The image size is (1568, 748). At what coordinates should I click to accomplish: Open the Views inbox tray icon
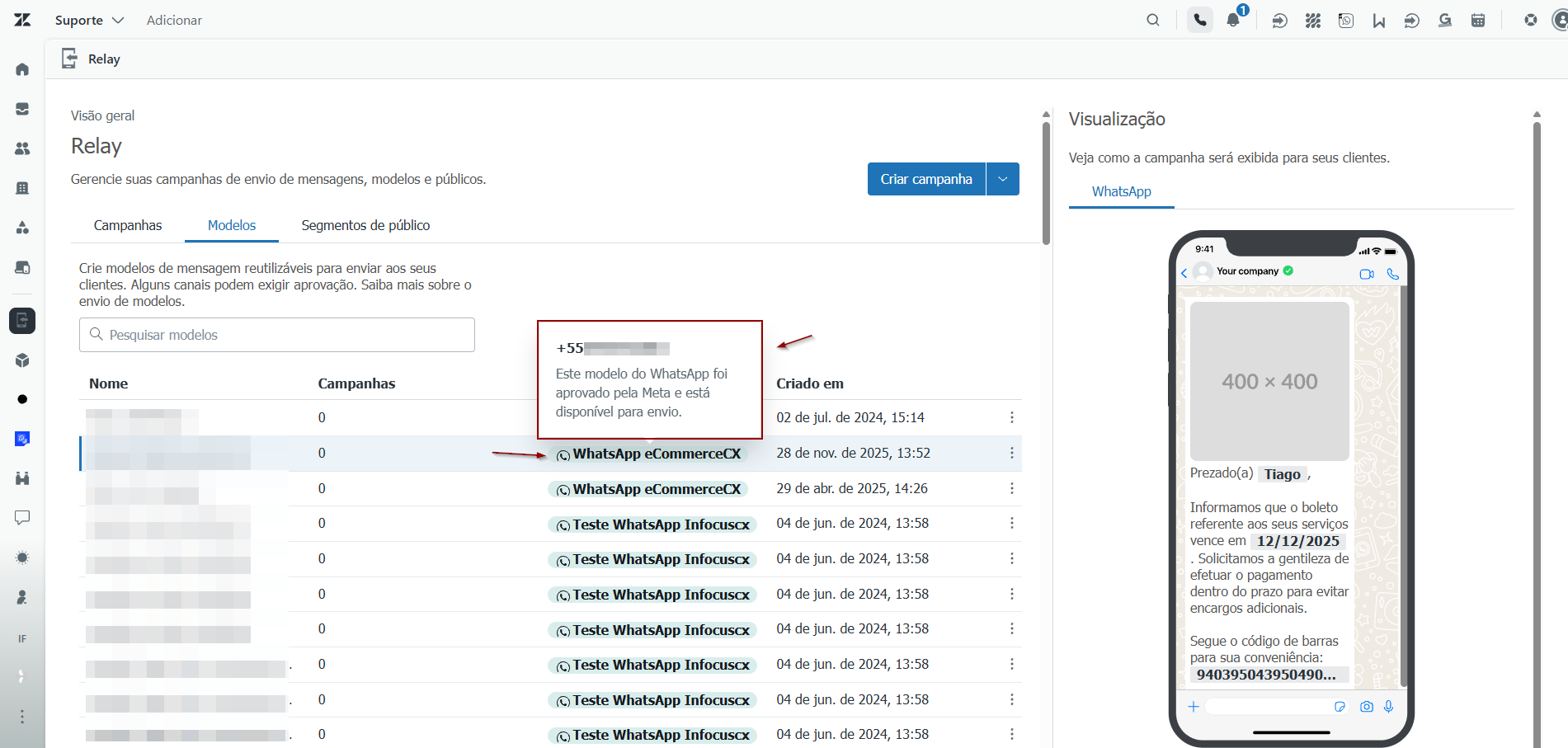(22, 109)
